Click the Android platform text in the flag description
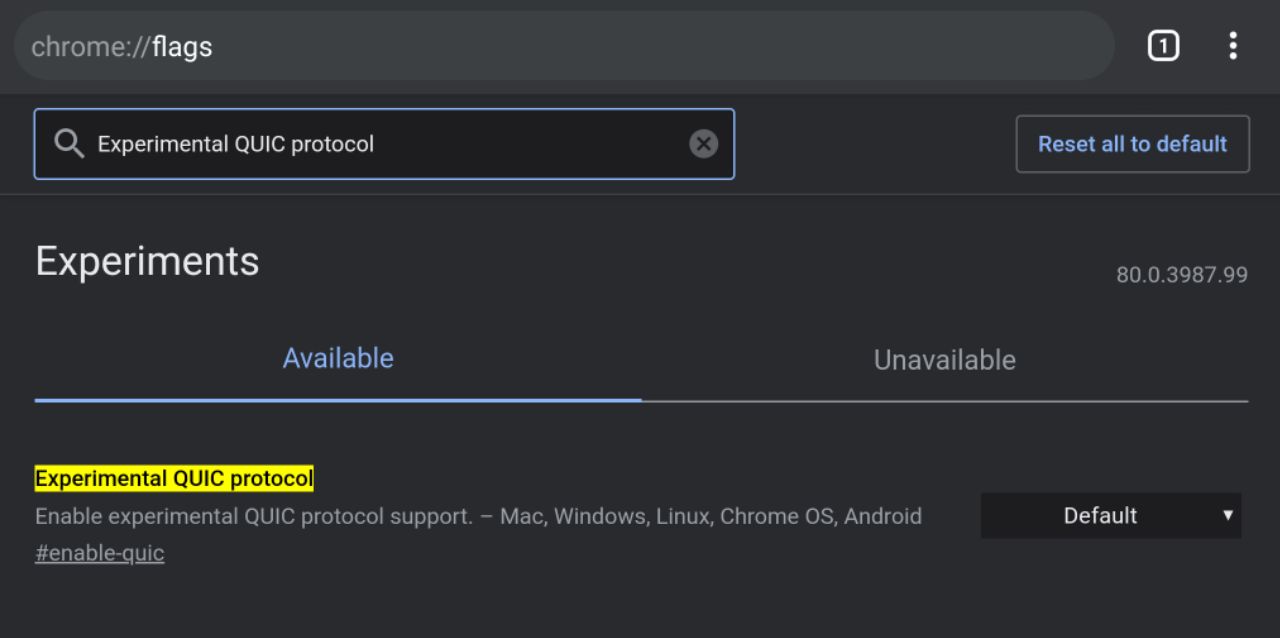 (x=882, y=517)
